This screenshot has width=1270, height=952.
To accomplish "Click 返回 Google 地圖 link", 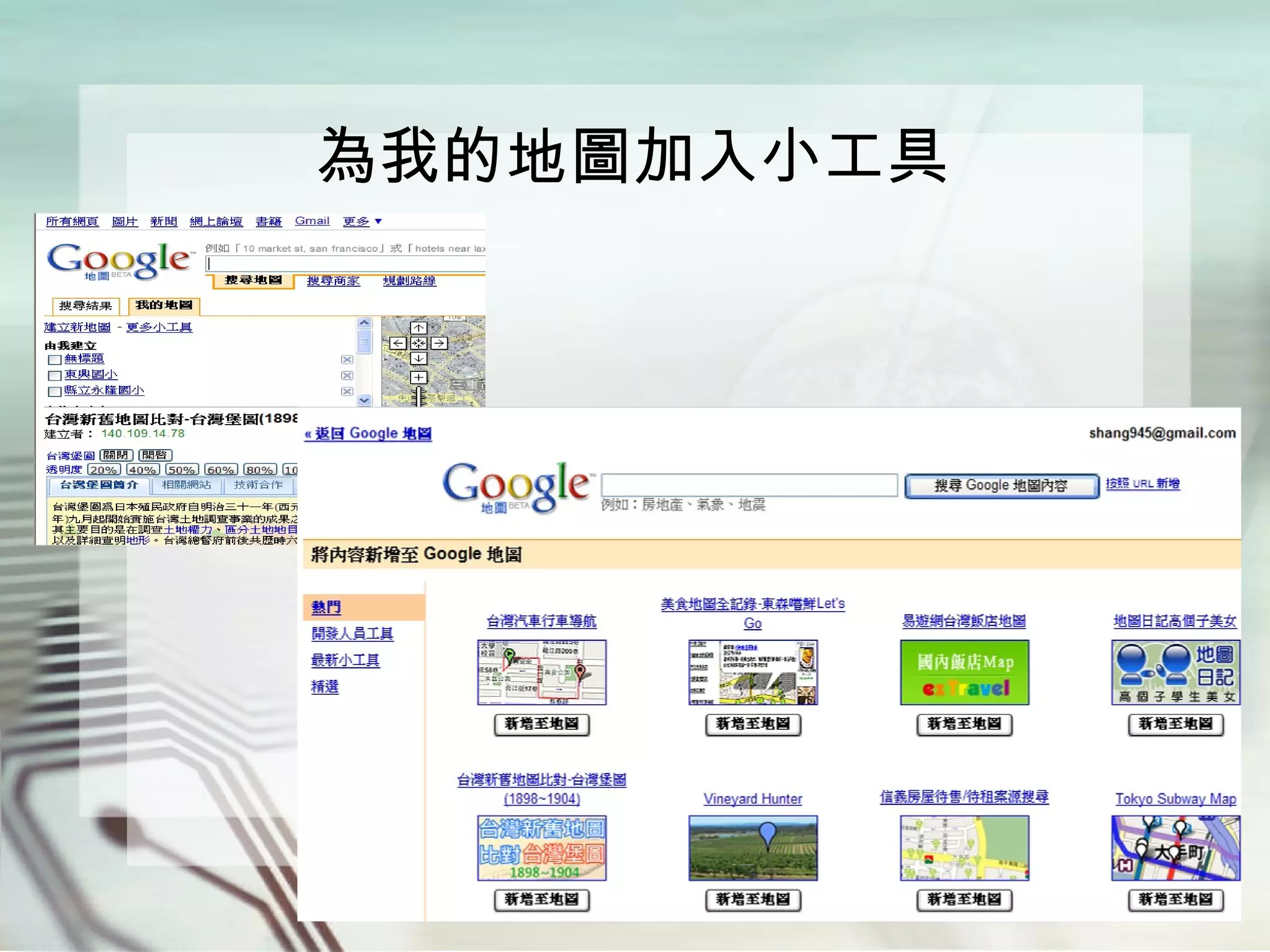I will (x=368, y=433).
